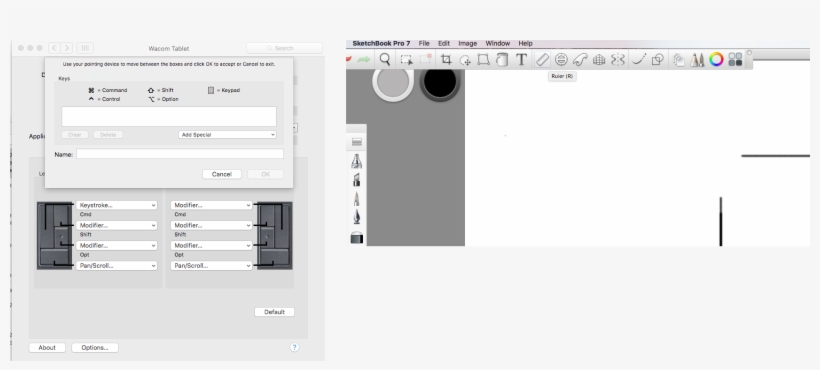Open the Window menu

pyautogui.click(x=497, y=43)
